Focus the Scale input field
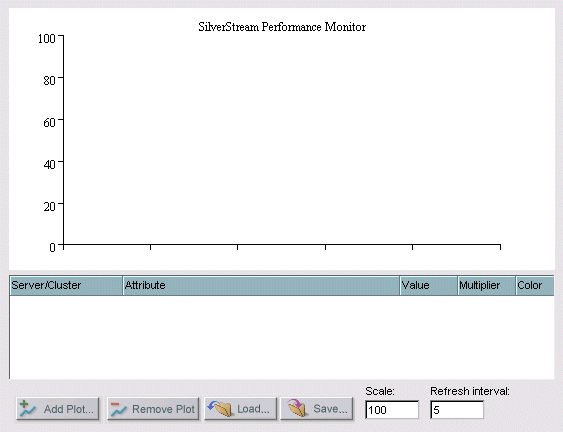 click(x=392, y=410)
